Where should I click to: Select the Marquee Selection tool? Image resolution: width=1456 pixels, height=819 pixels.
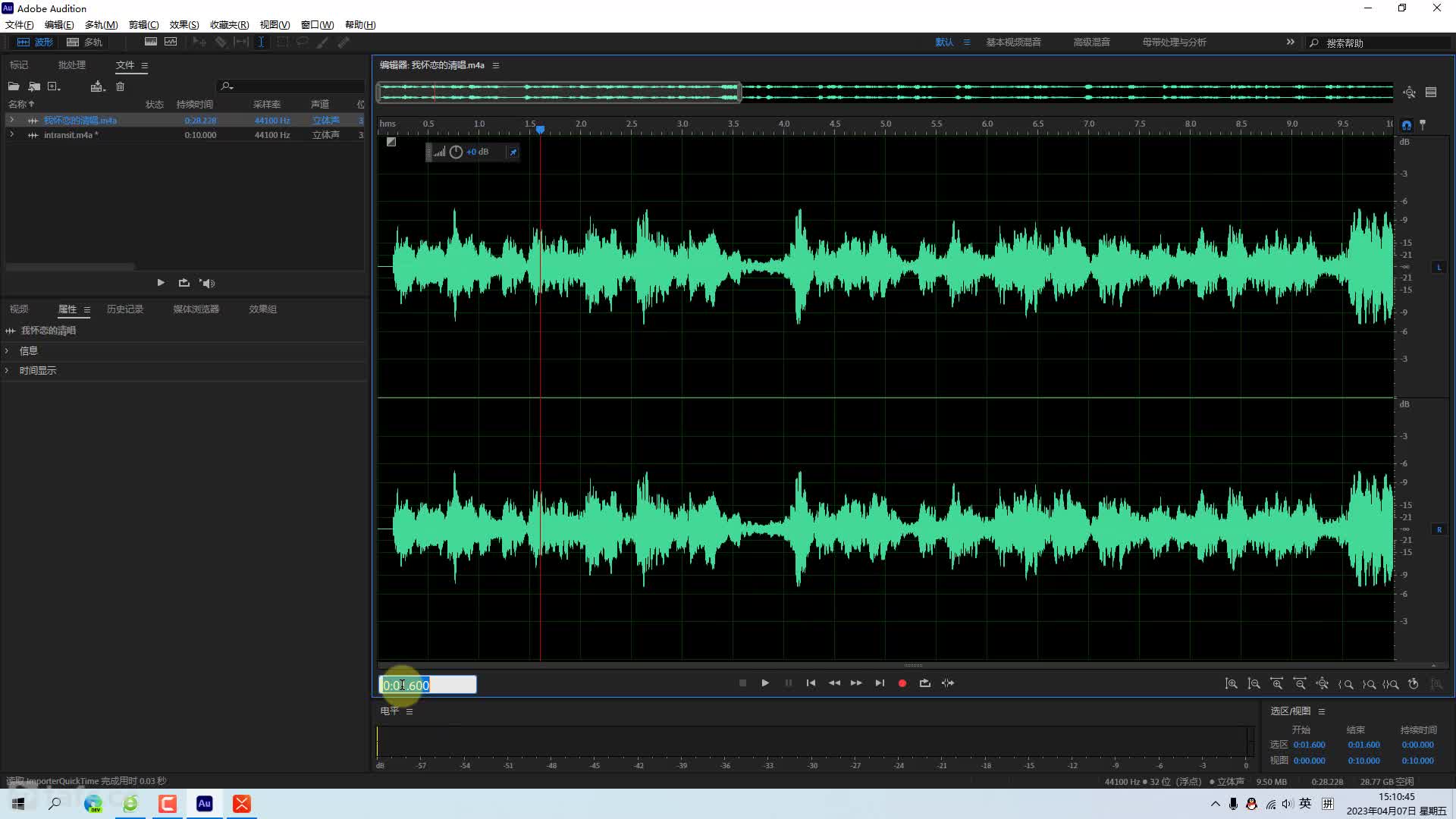[282, 42]
